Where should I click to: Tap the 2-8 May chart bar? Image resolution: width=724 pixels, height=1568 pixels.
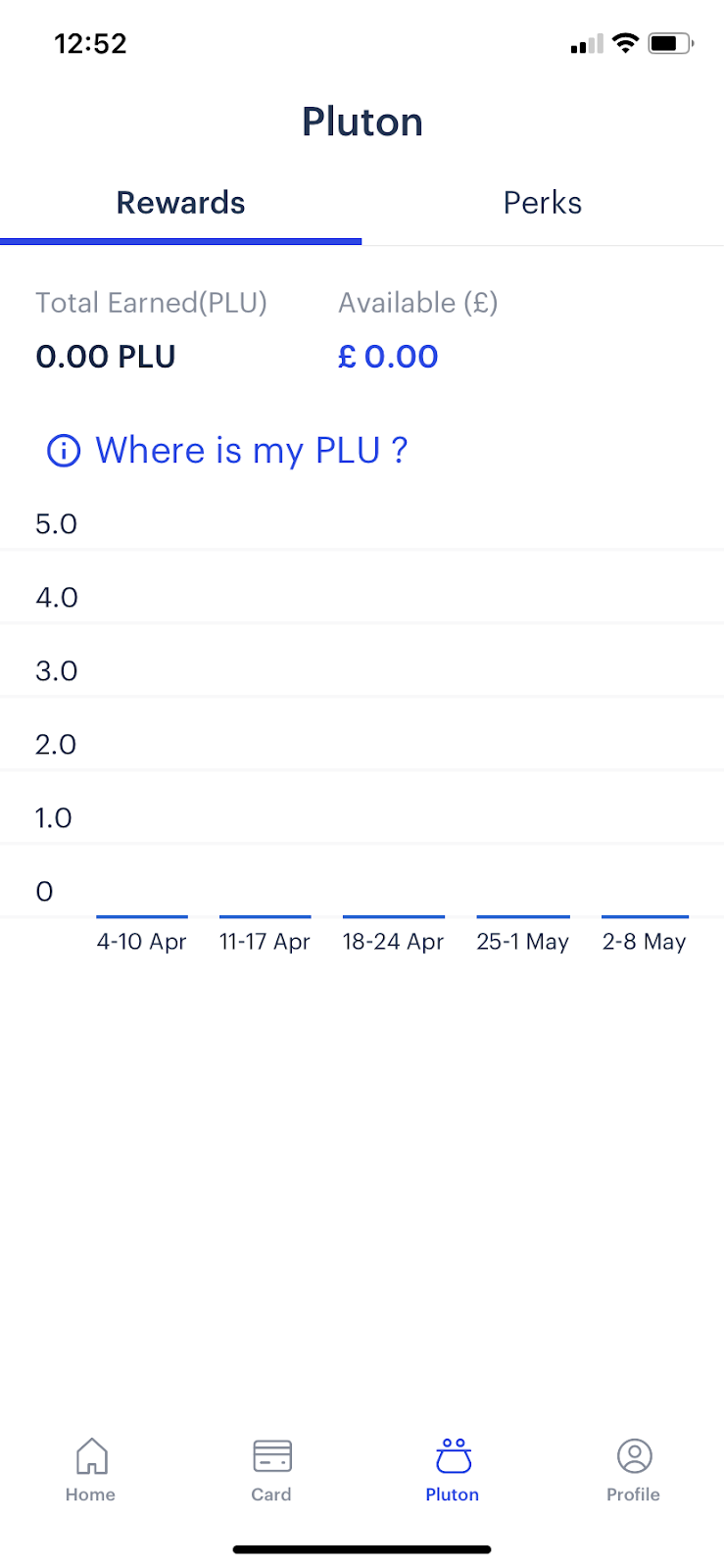(645, 917)
